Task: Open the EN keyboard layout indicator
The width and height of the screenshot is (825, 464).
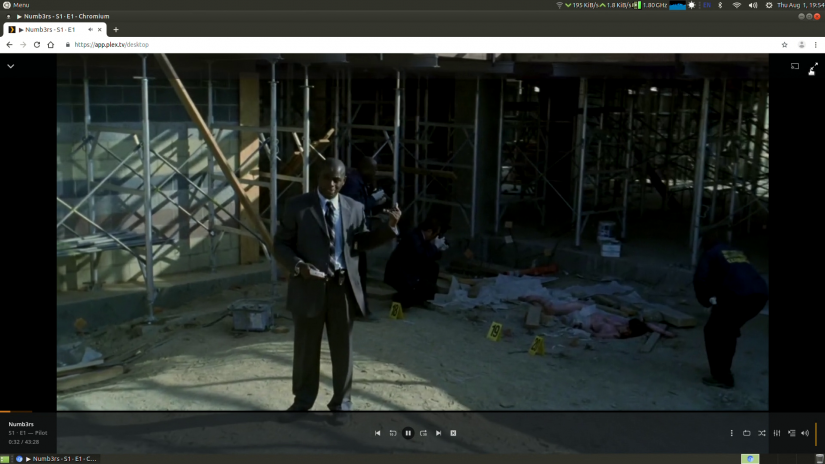Action: [x=707, y=5]
